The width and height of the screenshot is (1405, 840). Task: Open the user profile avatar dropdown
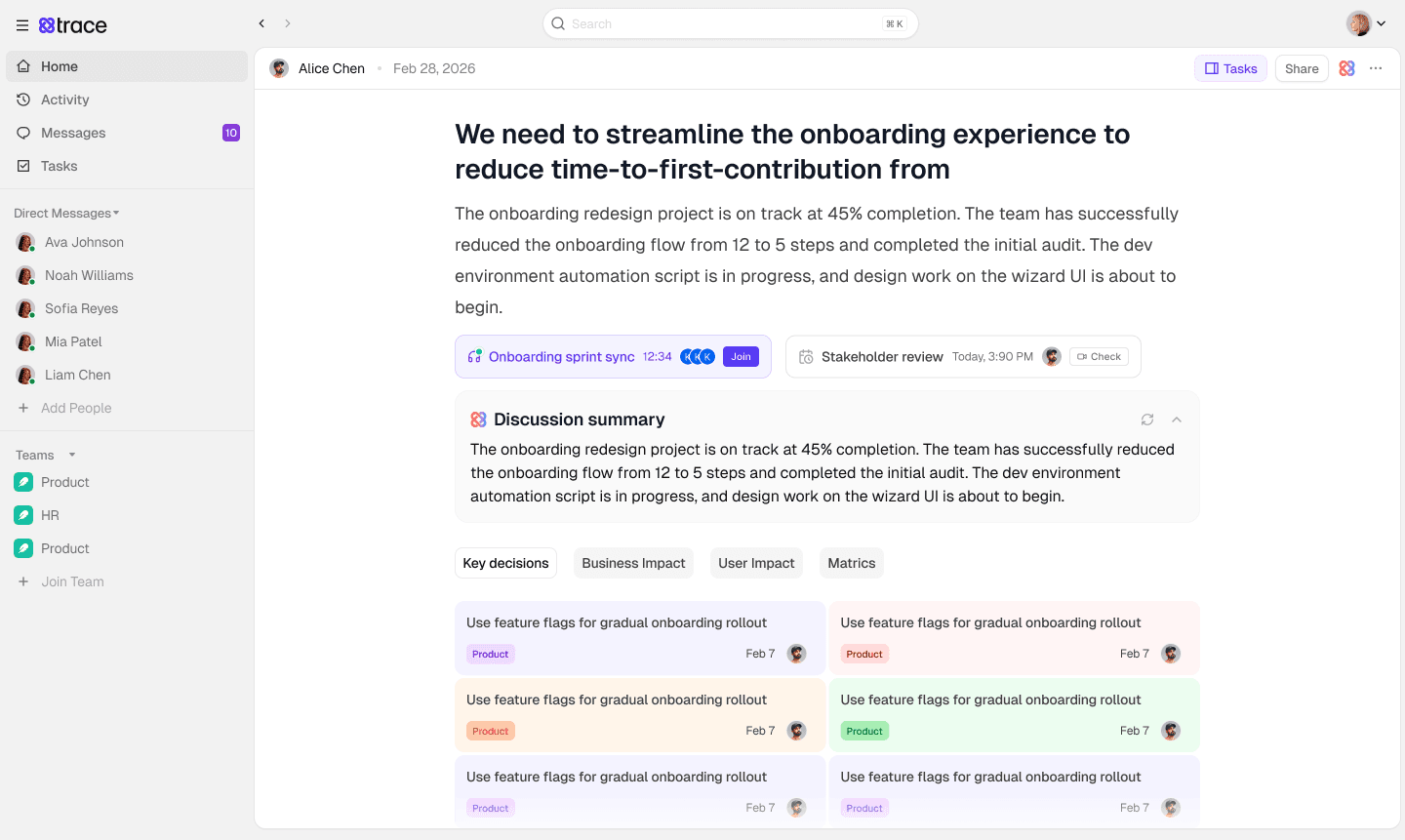[x=1366, y=23]
